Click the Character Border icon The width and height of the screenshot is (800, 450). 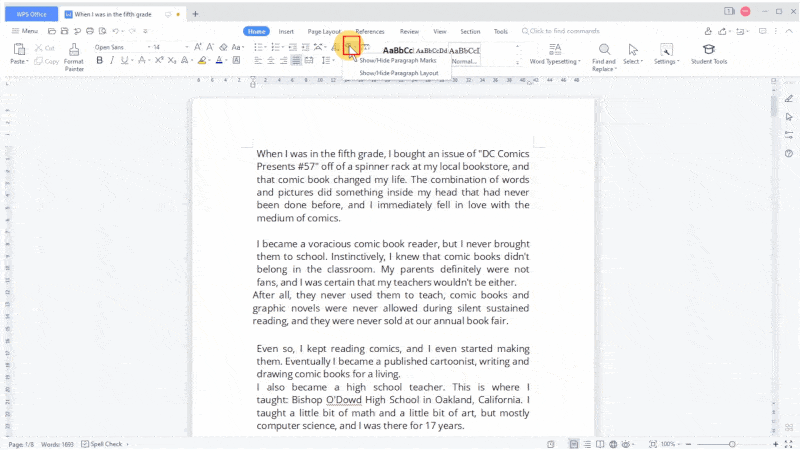(237, 60)
